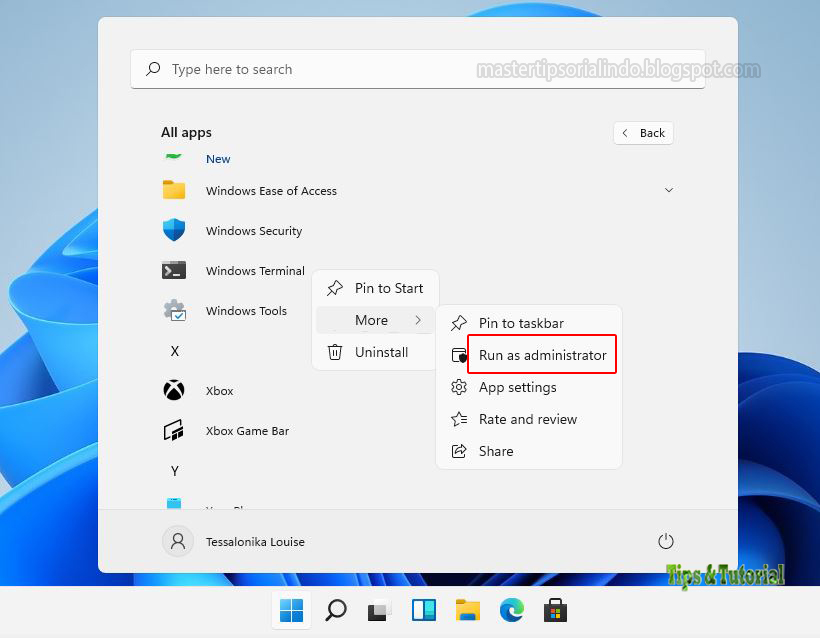820x638 pixels.
Task: Click the Windows Ease of Access folder icon
Action: [174, 190]
